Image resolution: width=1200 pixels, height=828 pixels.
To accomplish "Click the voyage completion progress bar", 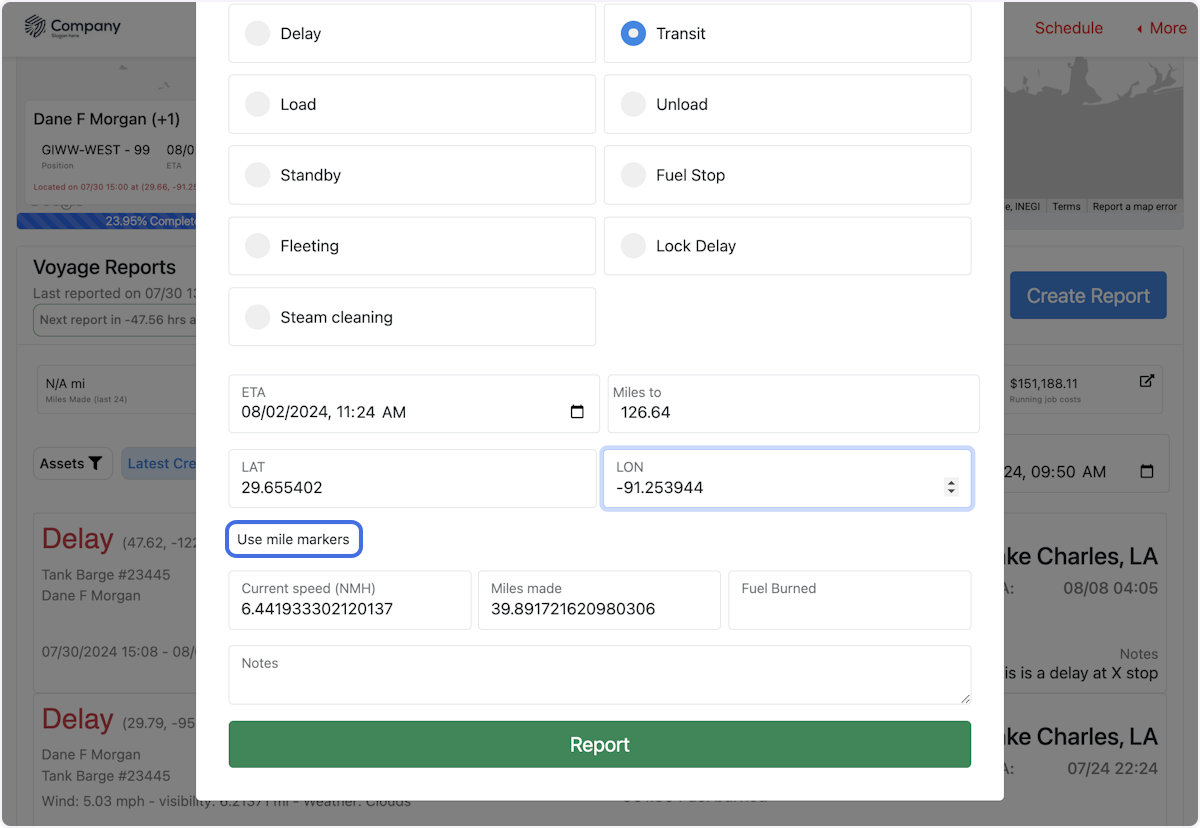I will [106, 221].
